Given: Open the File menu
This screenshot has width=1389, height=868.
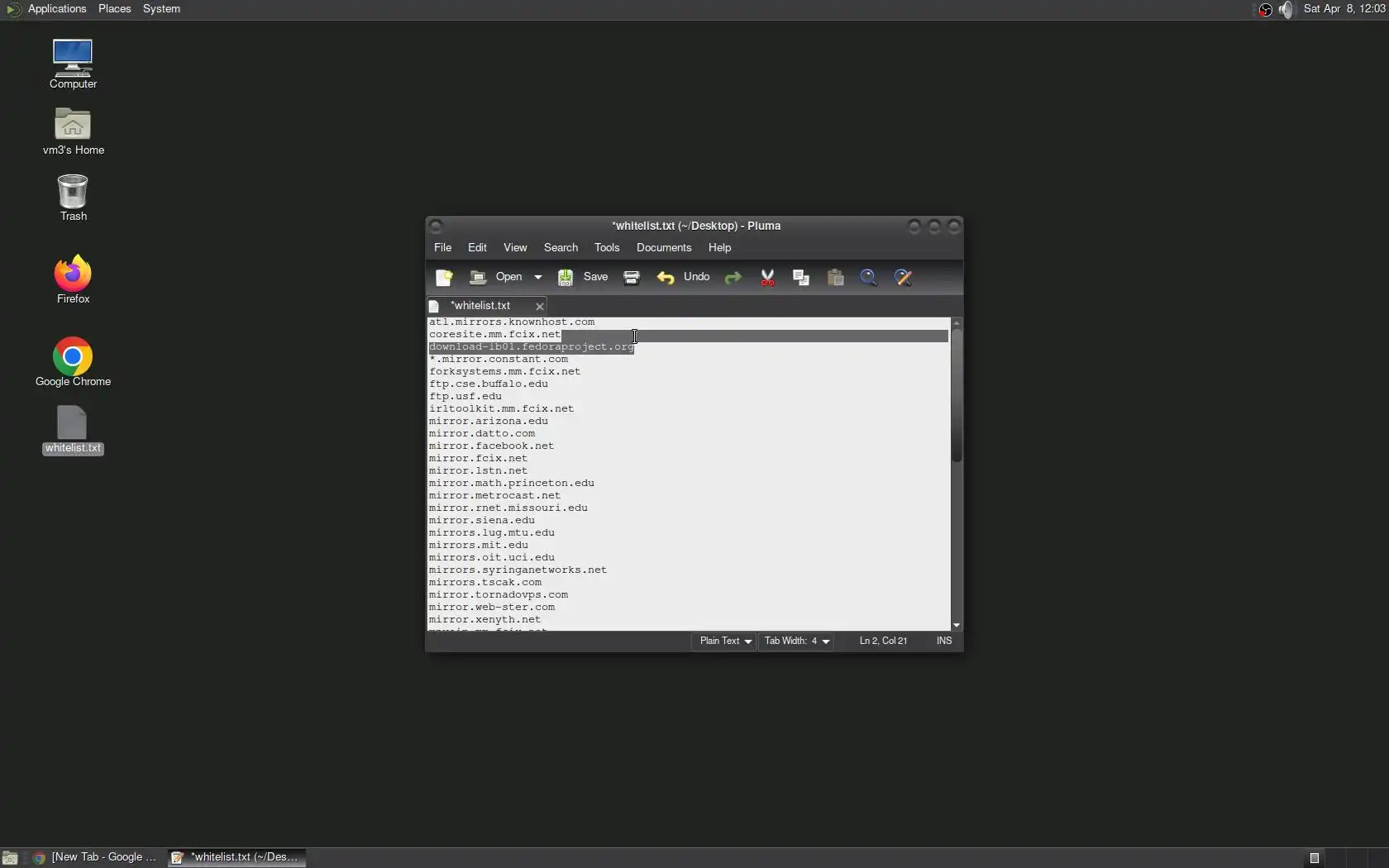Looking at the screenshot, I should pos(443,248).
